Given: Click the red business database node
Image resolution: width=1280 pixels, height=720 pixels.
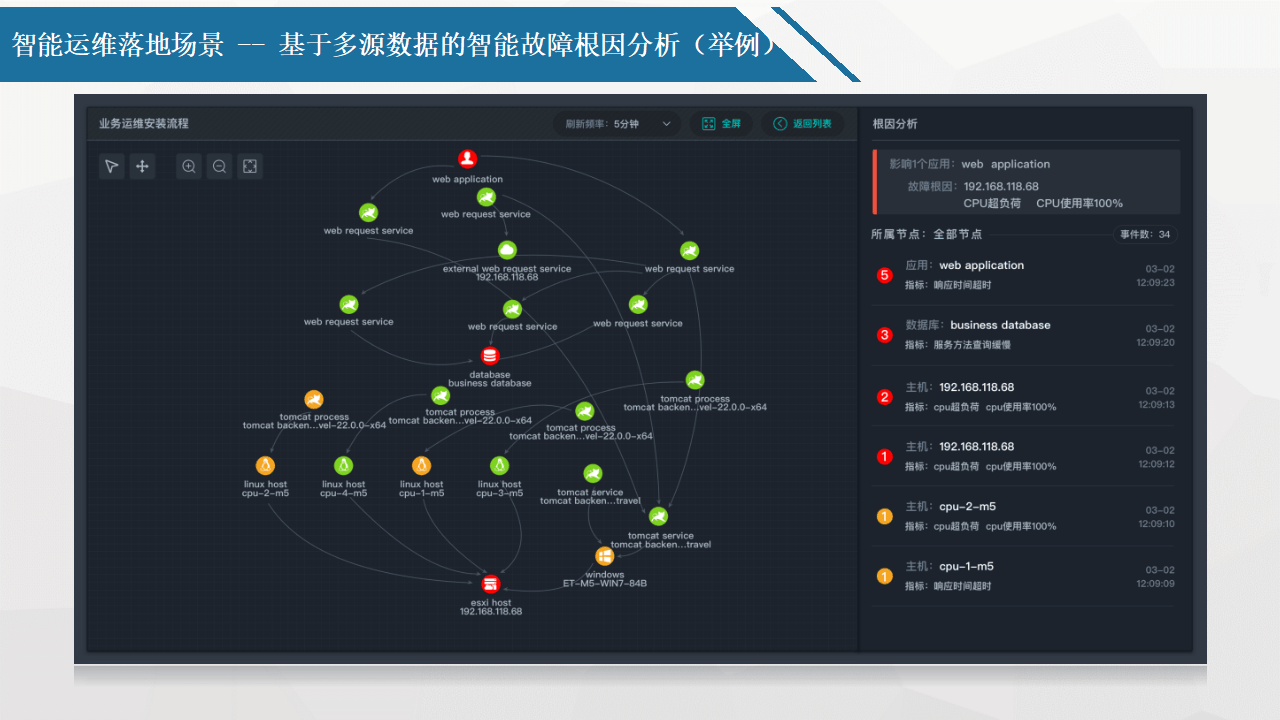Looking at the screenshot, I should [489, 356].
